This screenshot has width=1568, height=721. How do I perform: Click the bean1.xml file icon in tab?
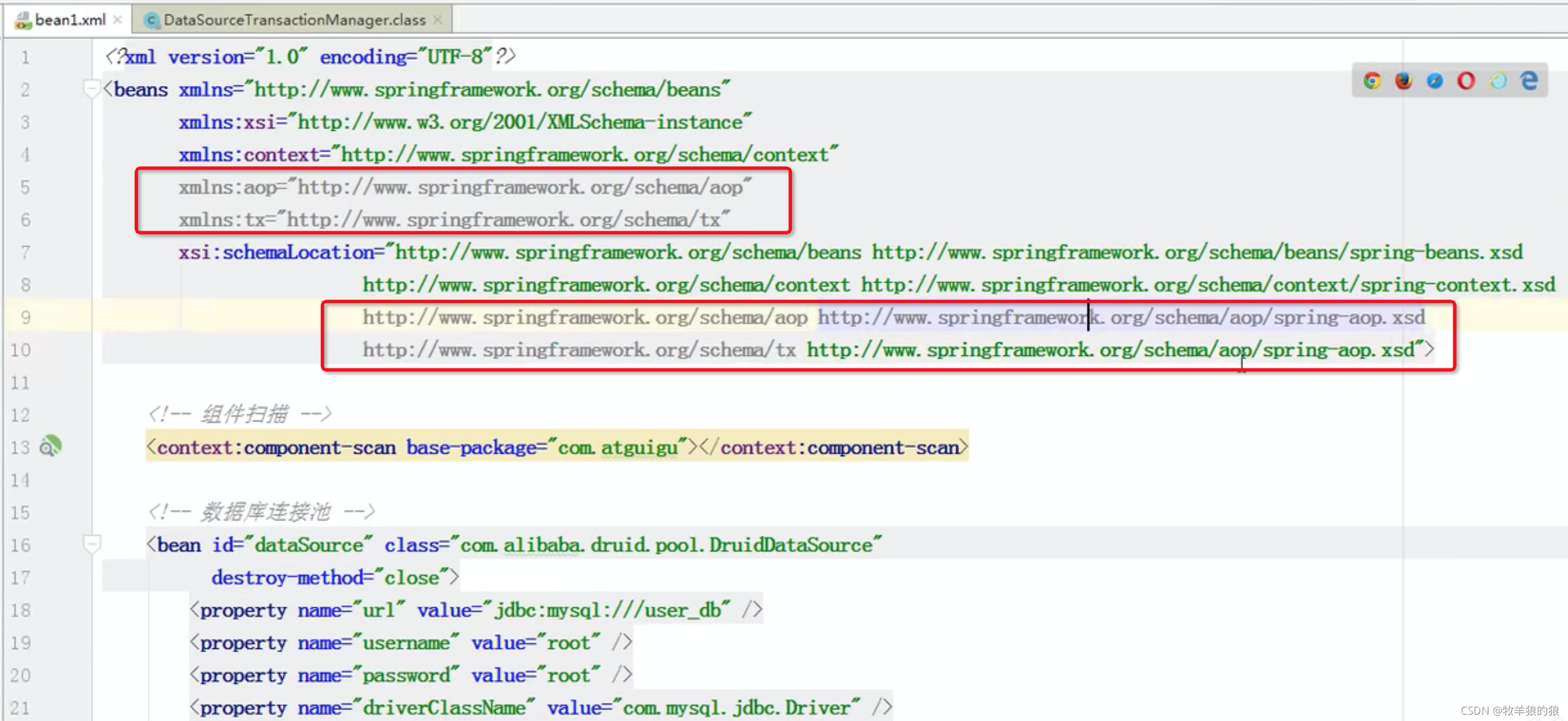coord(23,20)
